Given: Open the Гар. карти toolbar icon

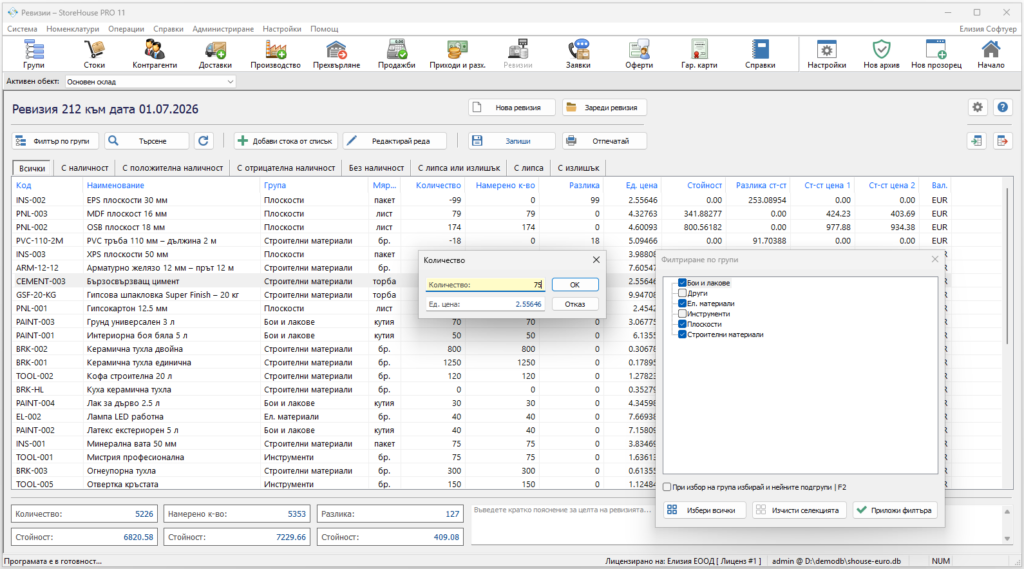Looking at the screenshot, I should pos(699,54).
